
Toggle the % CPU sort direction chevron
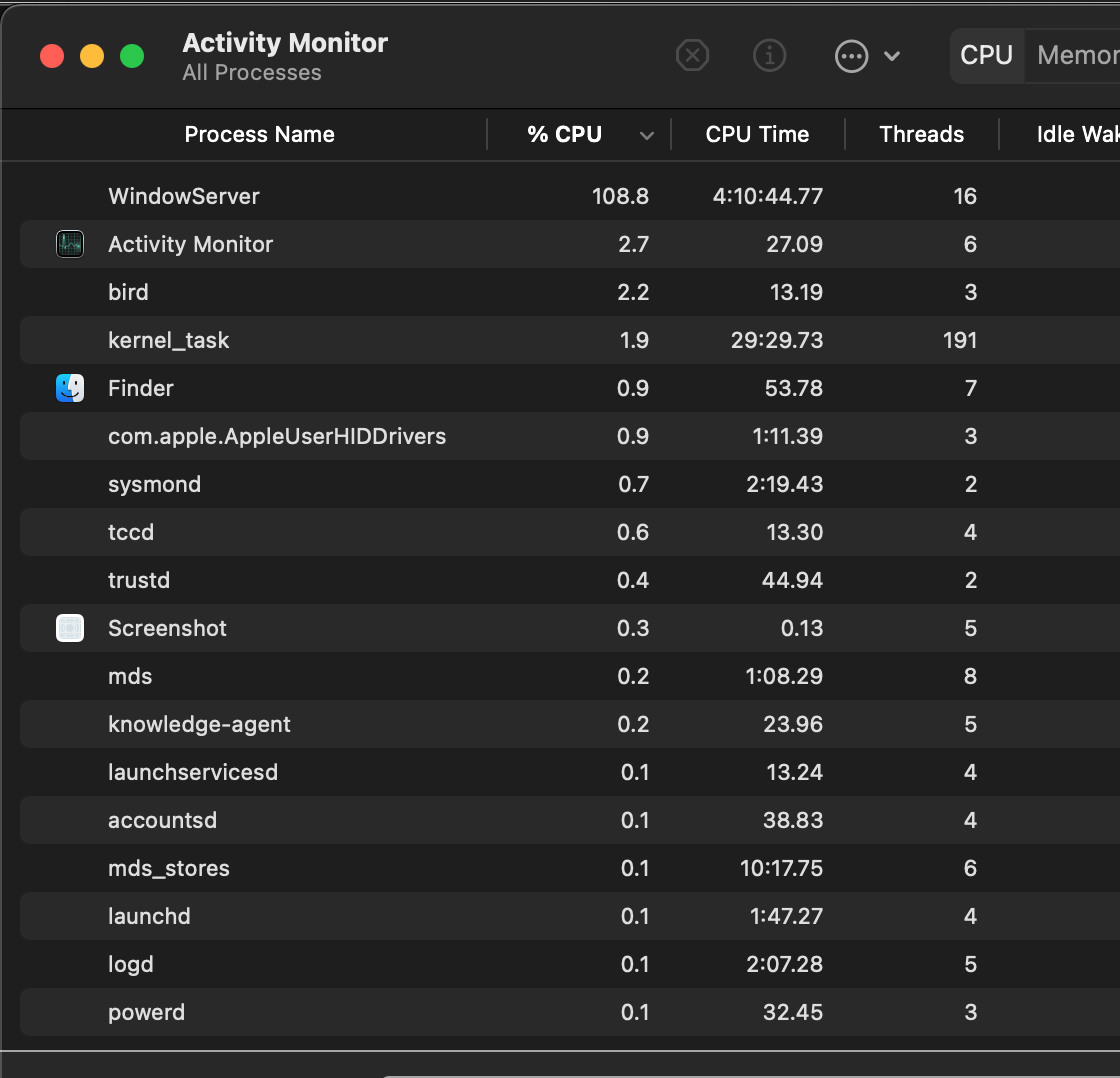tap(646, 135)
